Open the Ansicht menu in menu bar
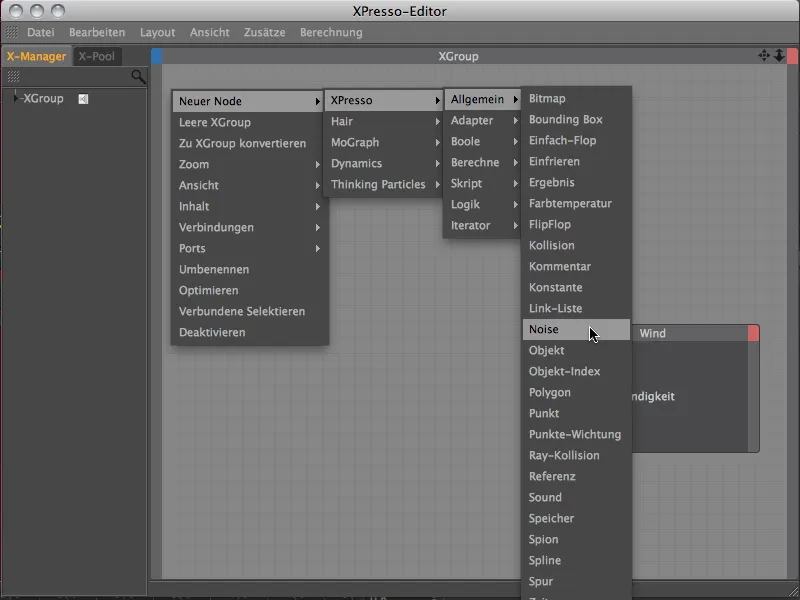800x600 pixels. click(210, 32)
